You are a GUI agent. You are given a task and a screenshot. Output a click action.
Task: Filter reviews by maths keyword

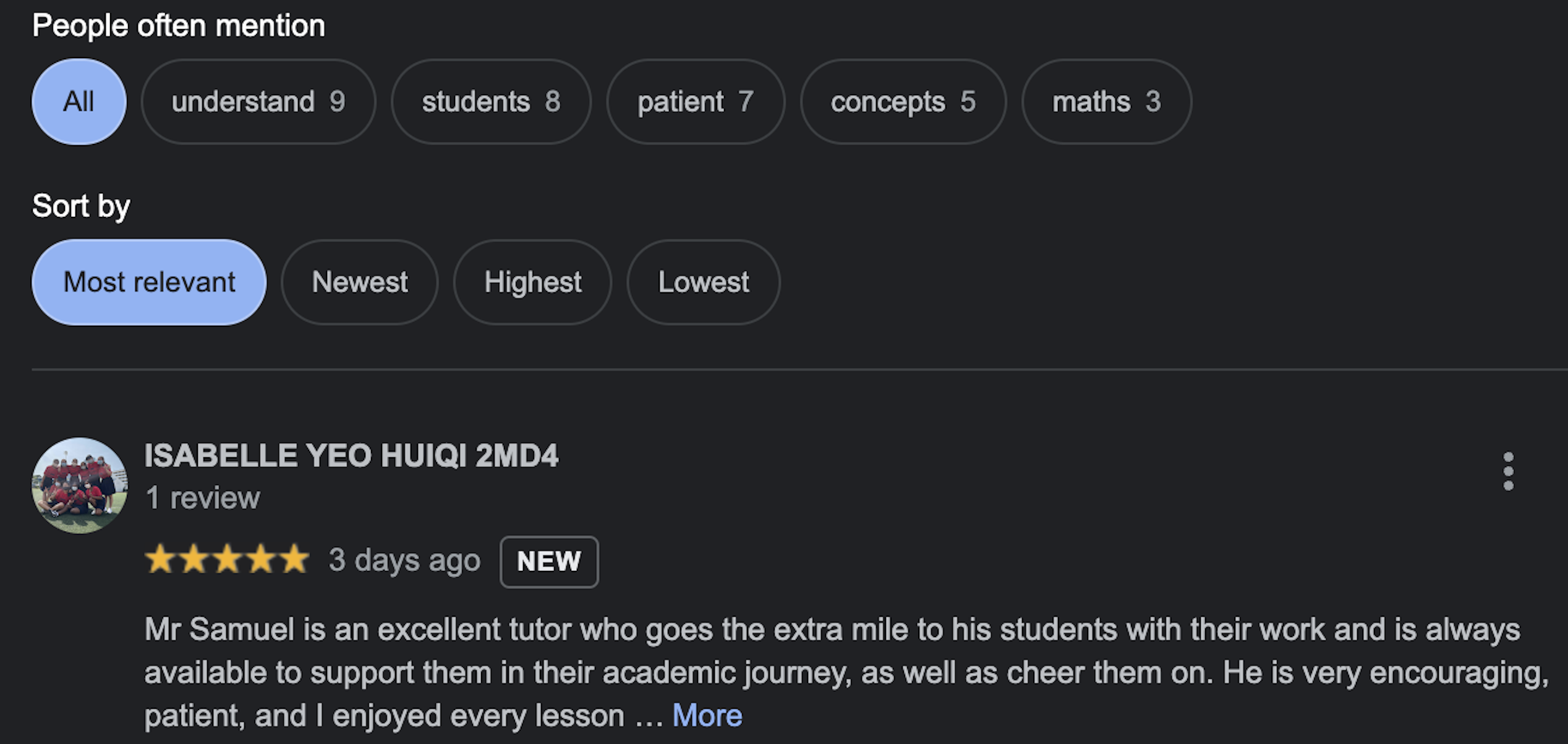tap(1107, 102)
